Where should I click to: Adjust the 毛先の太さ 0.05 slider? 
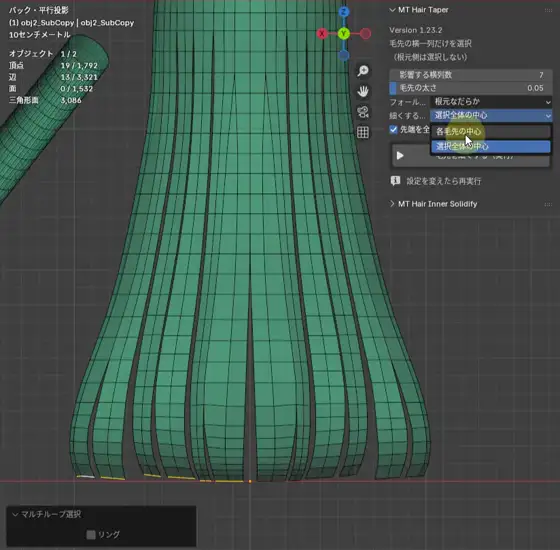click(x=471, y=88)
